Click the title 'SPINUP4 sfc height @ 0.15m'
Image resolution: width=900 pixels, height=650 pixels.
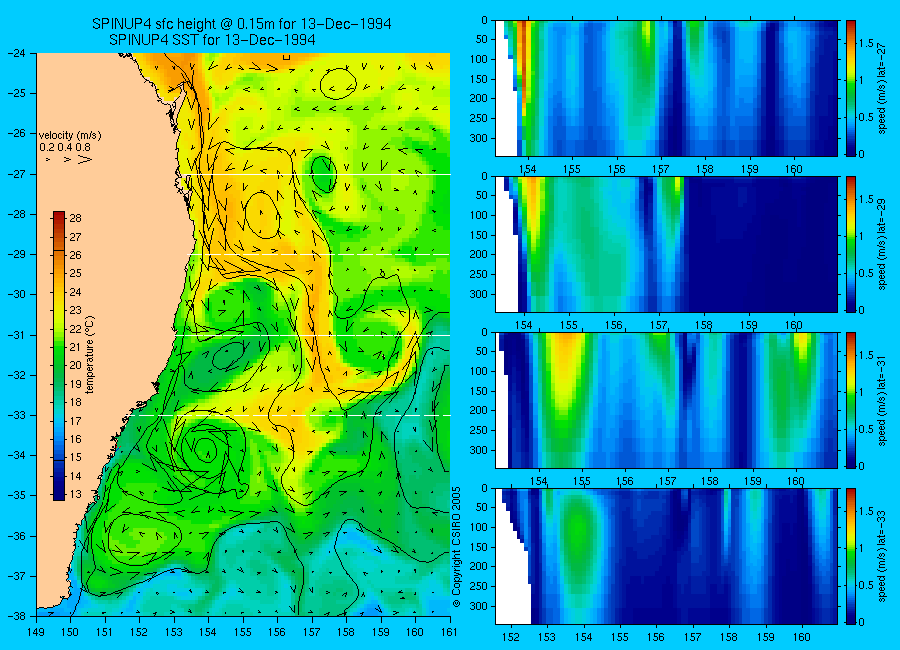pyautogui.click(x=183, y=24)
